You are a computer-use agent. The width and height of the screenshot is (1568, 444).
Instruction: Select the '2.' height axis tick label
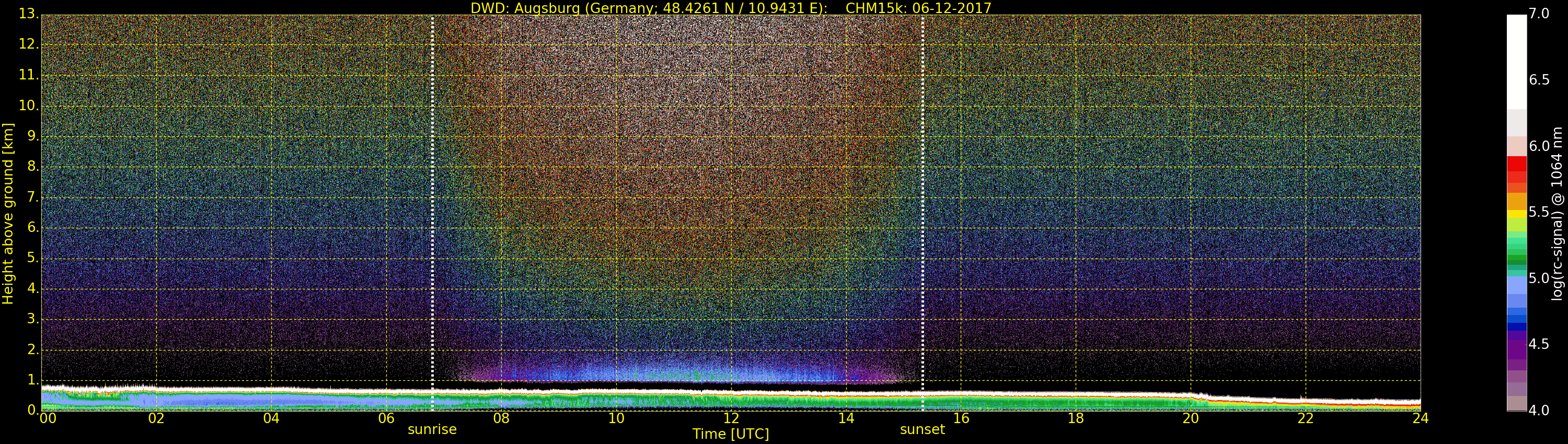pyautogui.click(x=32, y=349)
